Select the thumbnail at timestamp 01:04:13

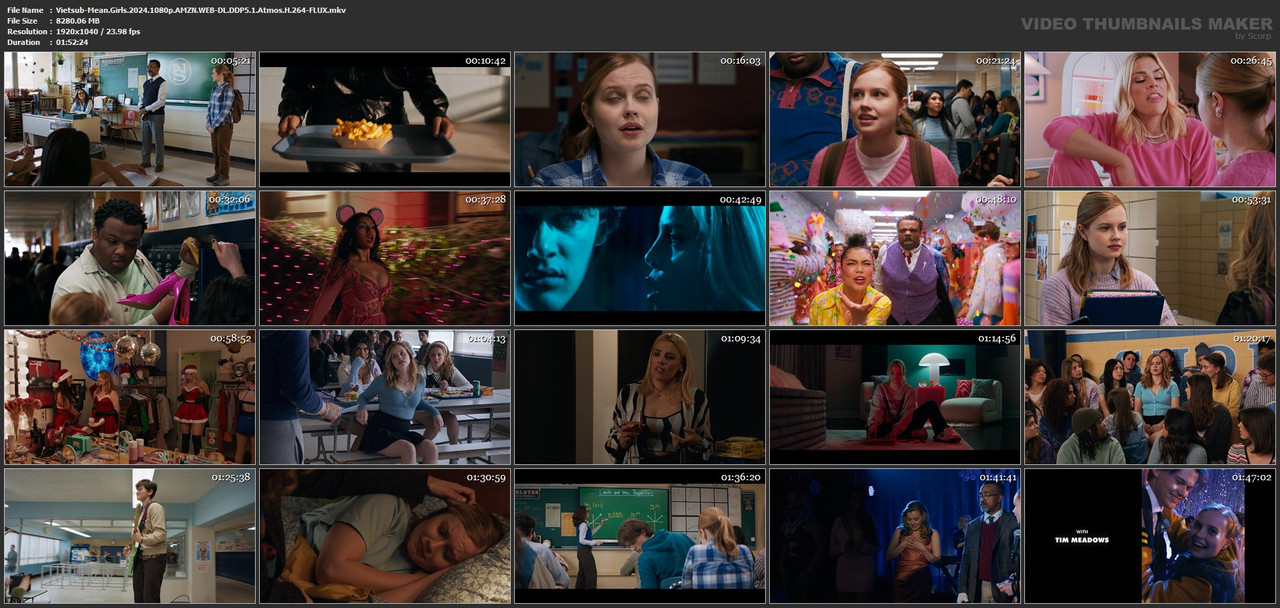click(385, 398)
